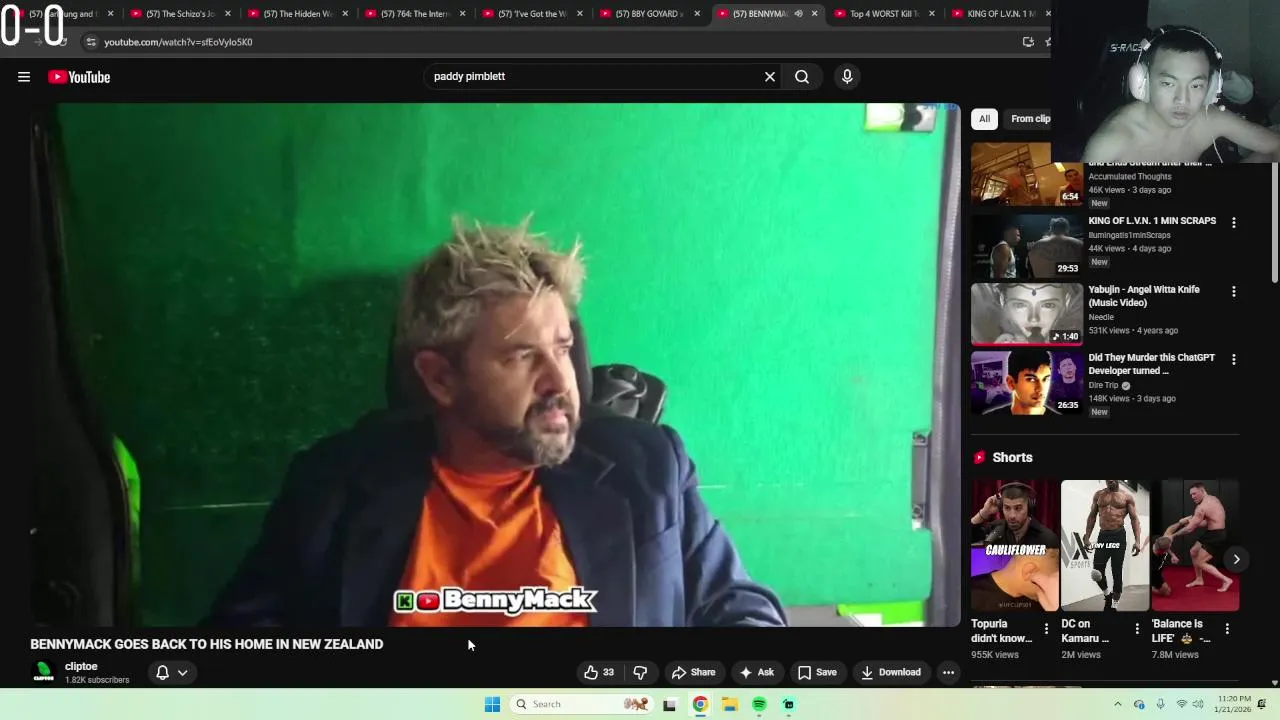Open the 'DC on Kamaru' short
This screenshot has height=720, width=1280.
pyautogui.click(x=1104, y=545)
